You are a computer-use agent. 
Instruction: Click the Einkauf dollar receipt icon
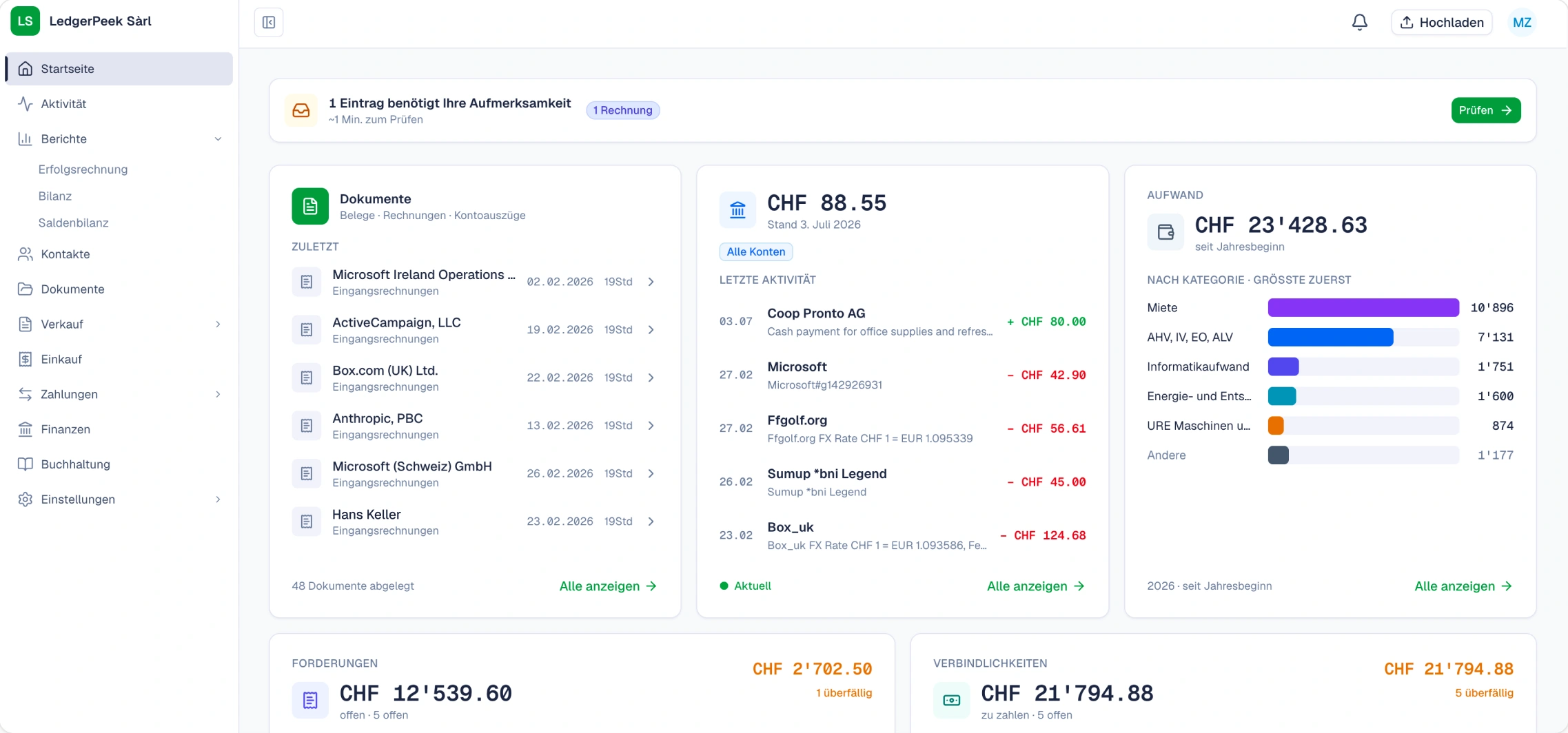[26, 360]
